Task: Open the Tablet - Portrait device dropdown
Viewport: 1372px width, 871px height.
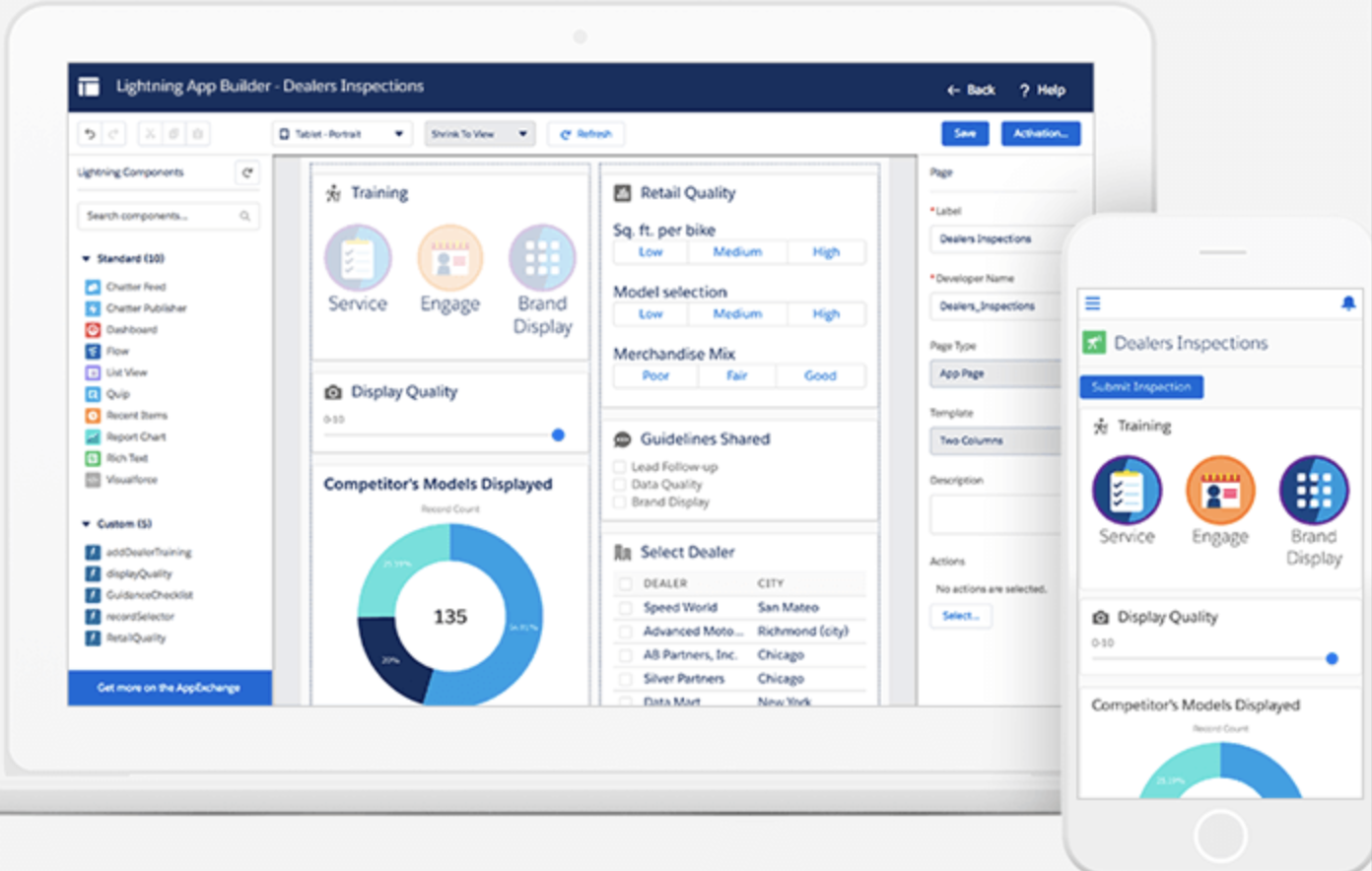Action: [341, 134]
